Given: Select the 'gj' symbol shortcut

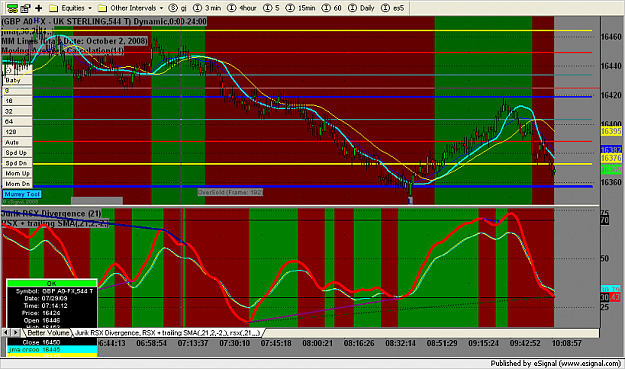Looking at the screenshot, I should point(178,8).
